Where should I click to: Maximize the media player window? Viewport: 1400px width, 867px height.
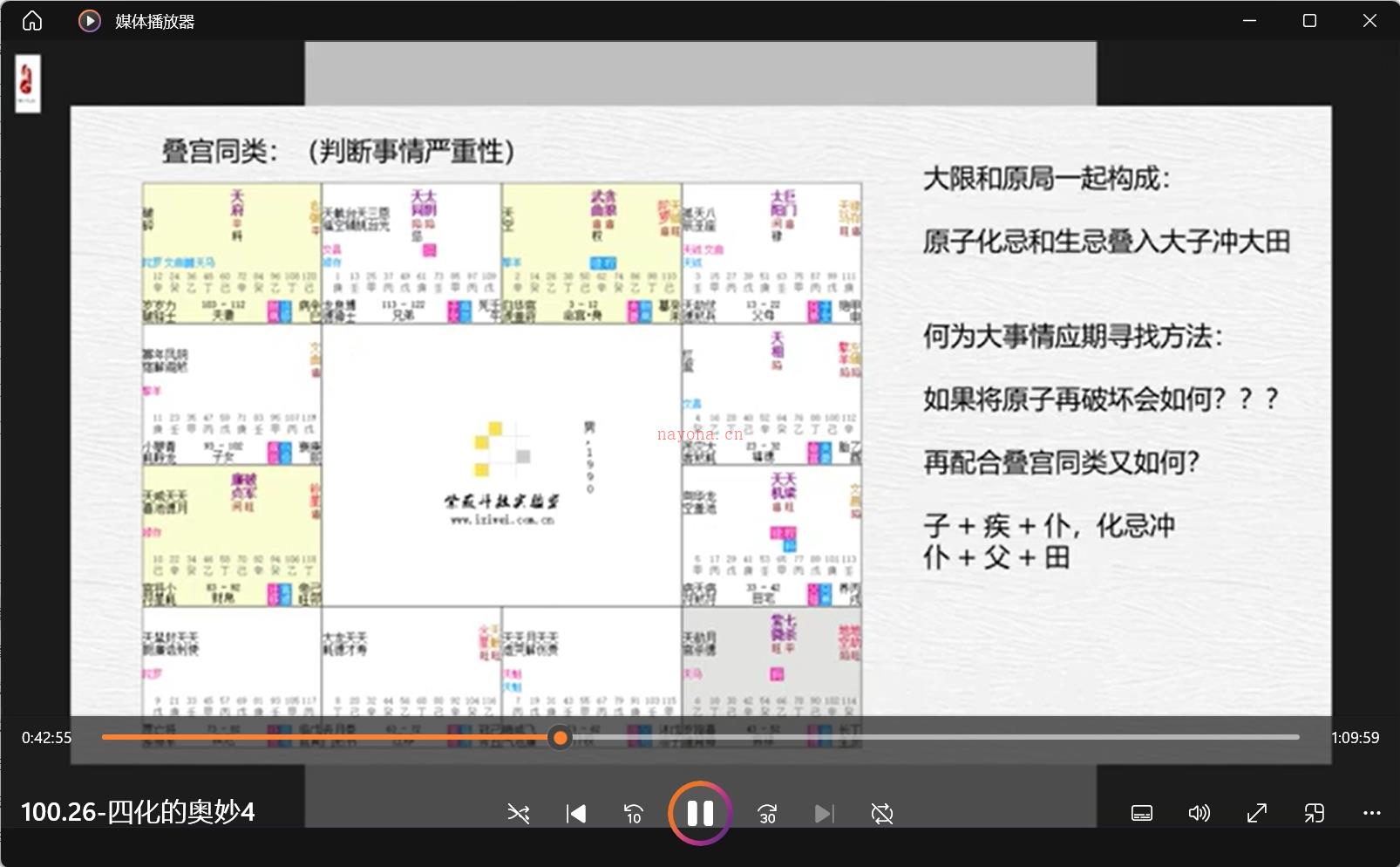(x=1309, y=21)
